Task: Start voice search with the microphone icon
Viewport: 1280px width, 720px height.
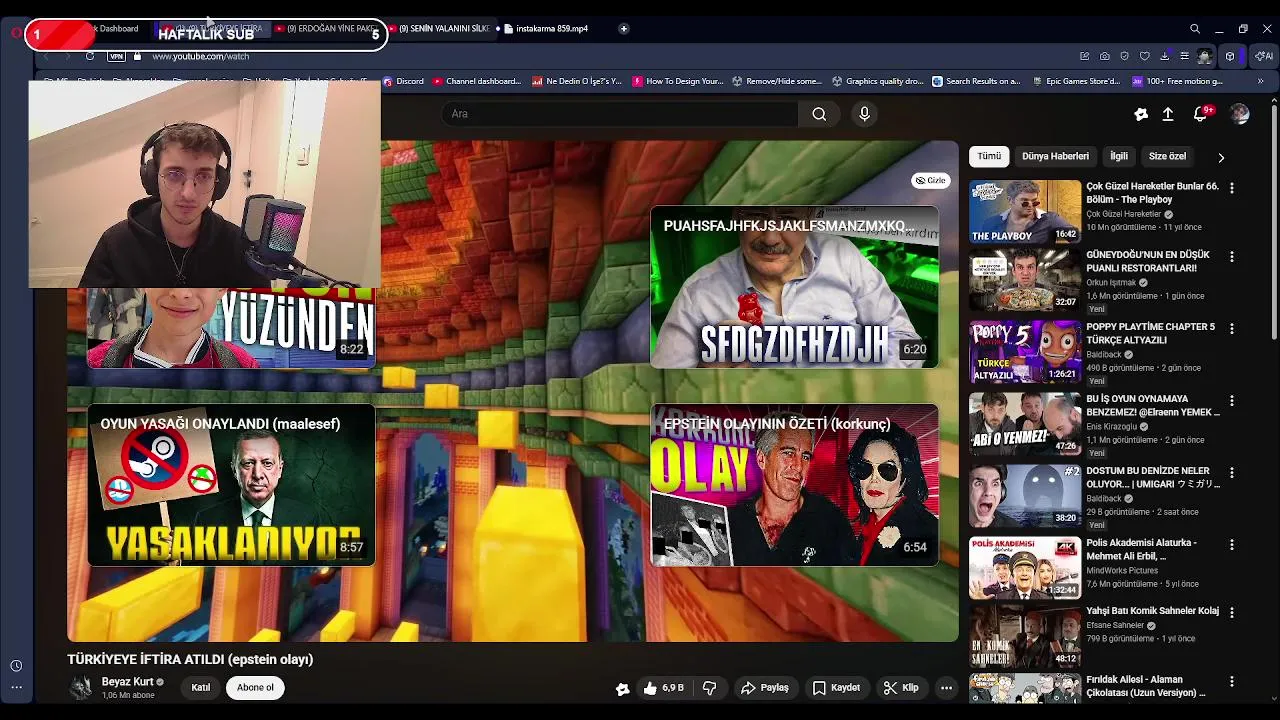Action: click(865, 114)
